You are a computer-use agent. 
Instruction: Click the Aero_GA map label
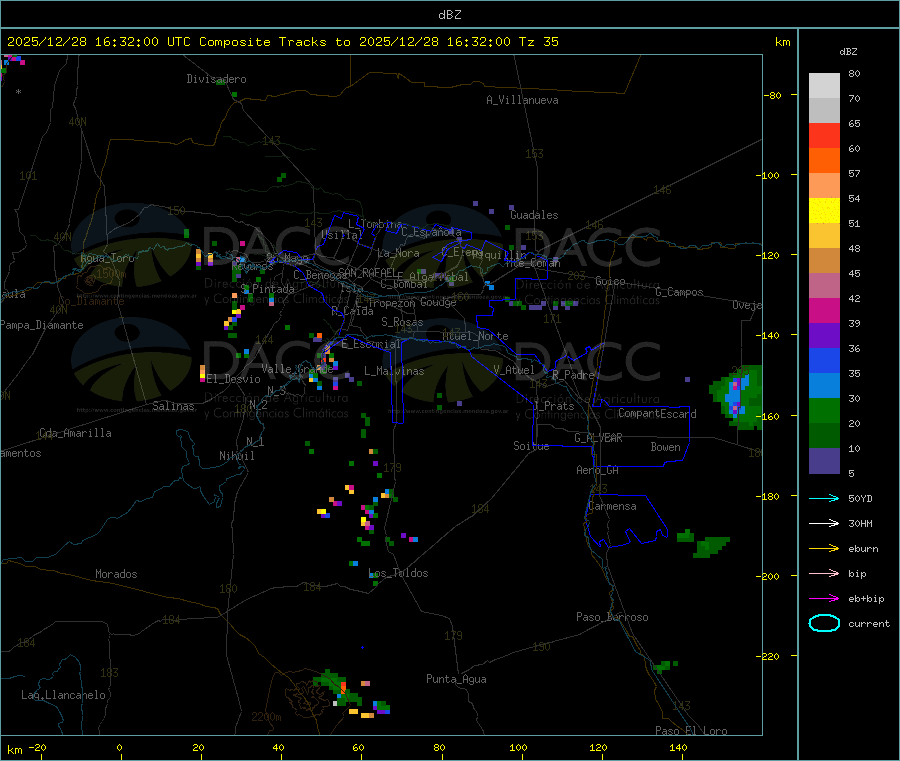coord(598,470)
